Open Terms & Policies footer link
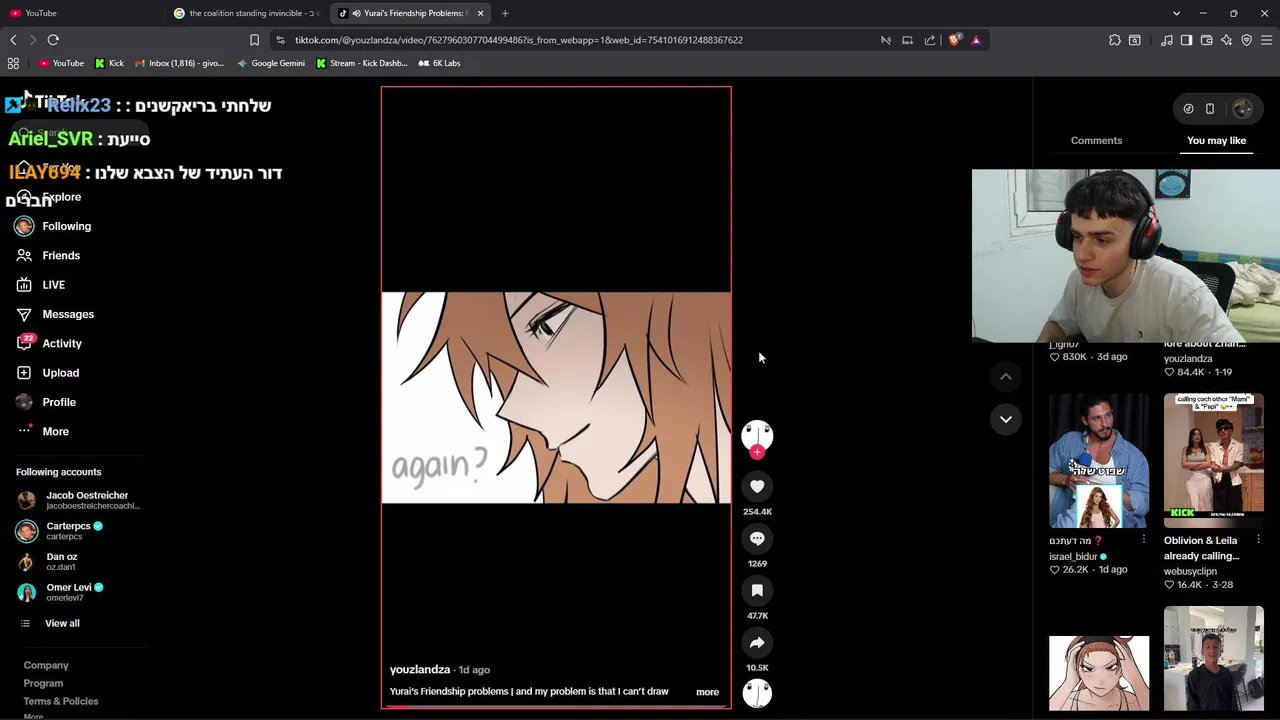Screen dimensions: 1280x720 point(61,701)
